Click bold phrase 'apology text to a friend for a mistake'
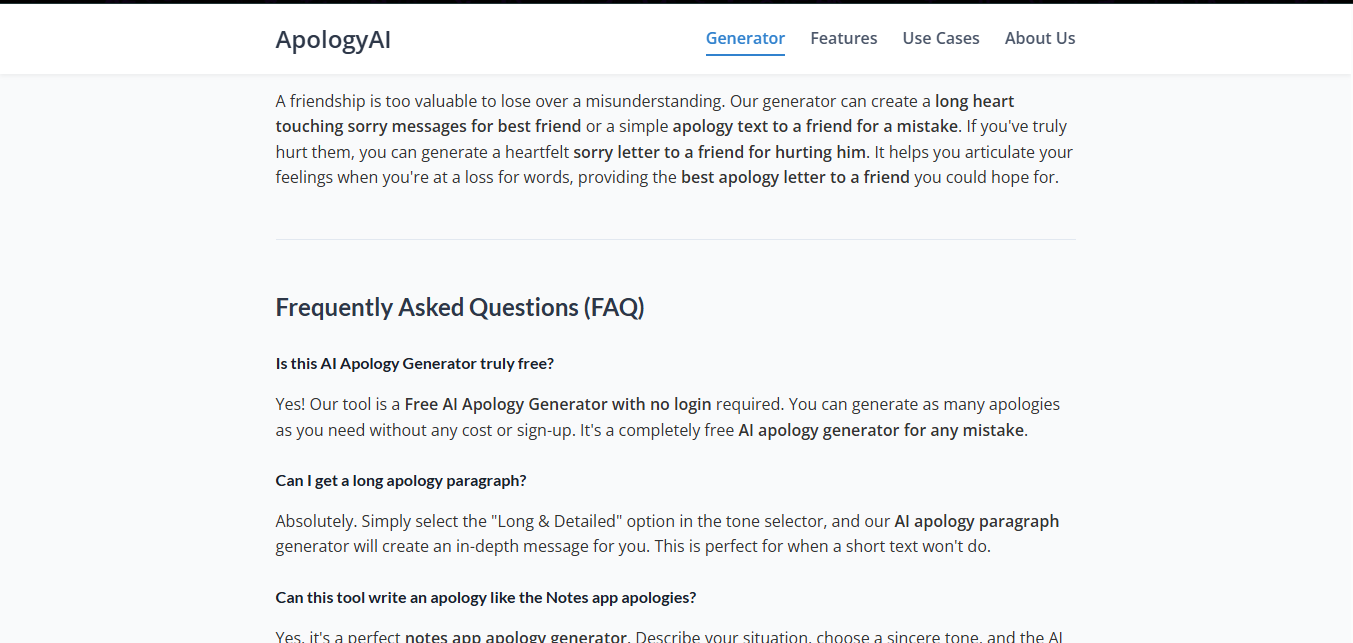1353x643 pixels. 815,126
